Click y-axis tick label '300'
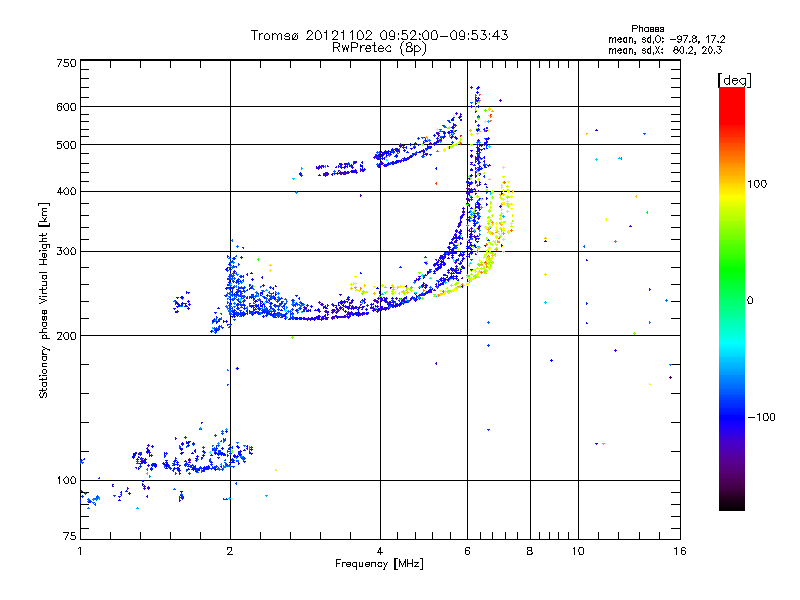Image resolution: width=800 pixels, height=600 pixels. [66, 251]
